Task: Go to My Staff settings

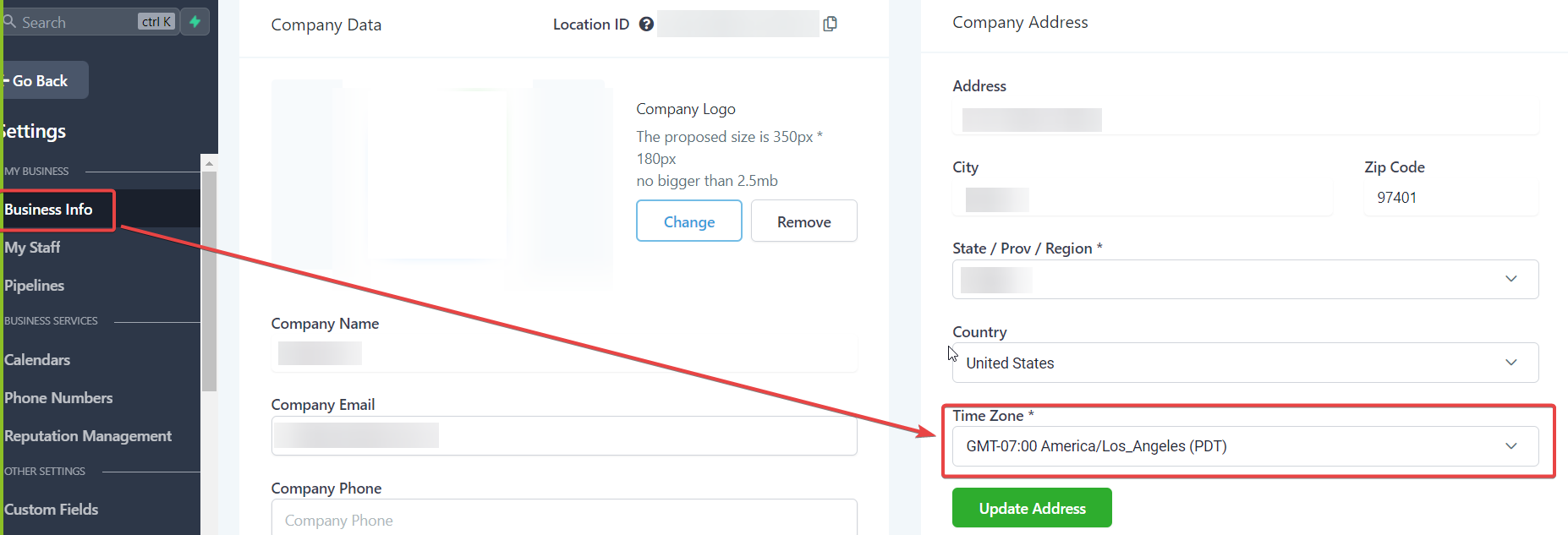Action: click(33, 248)
